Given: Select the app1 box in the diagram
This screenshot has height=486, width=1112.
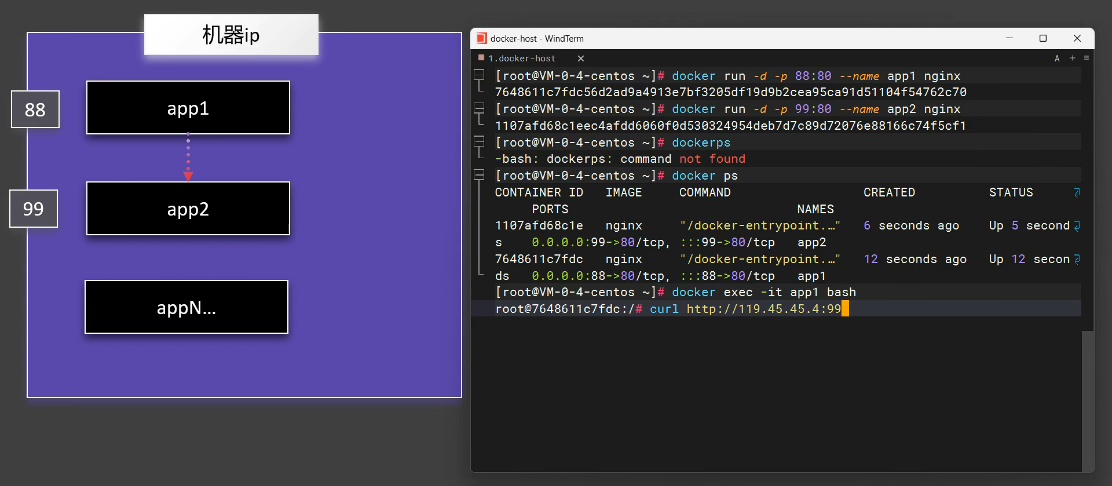Looking at the screenshot, I should [188, 108].
